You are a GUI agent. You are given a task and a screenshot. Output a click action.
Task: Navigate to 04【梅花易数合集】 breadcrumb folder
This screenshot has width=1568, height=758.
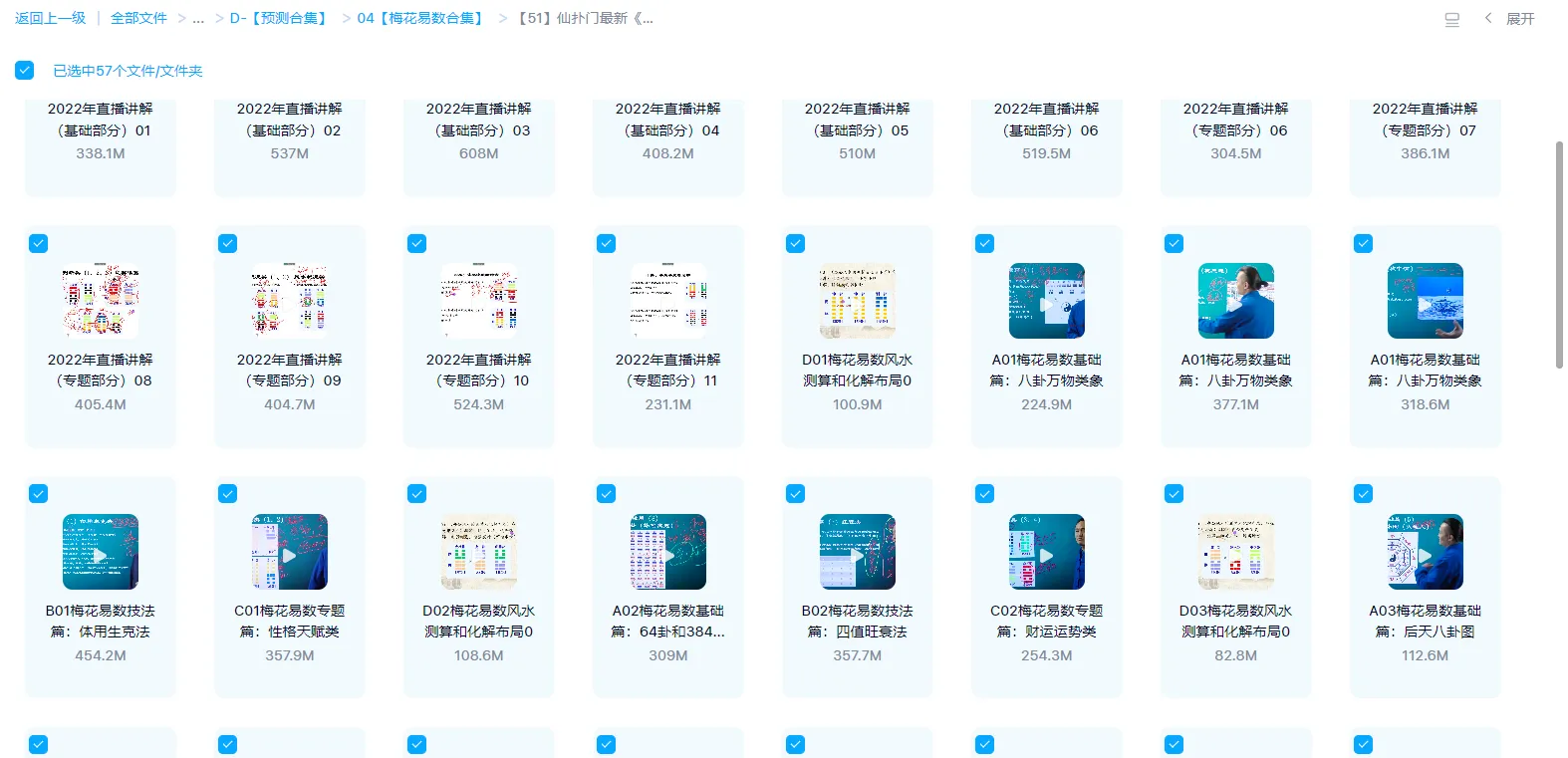[x=422, y=18]
